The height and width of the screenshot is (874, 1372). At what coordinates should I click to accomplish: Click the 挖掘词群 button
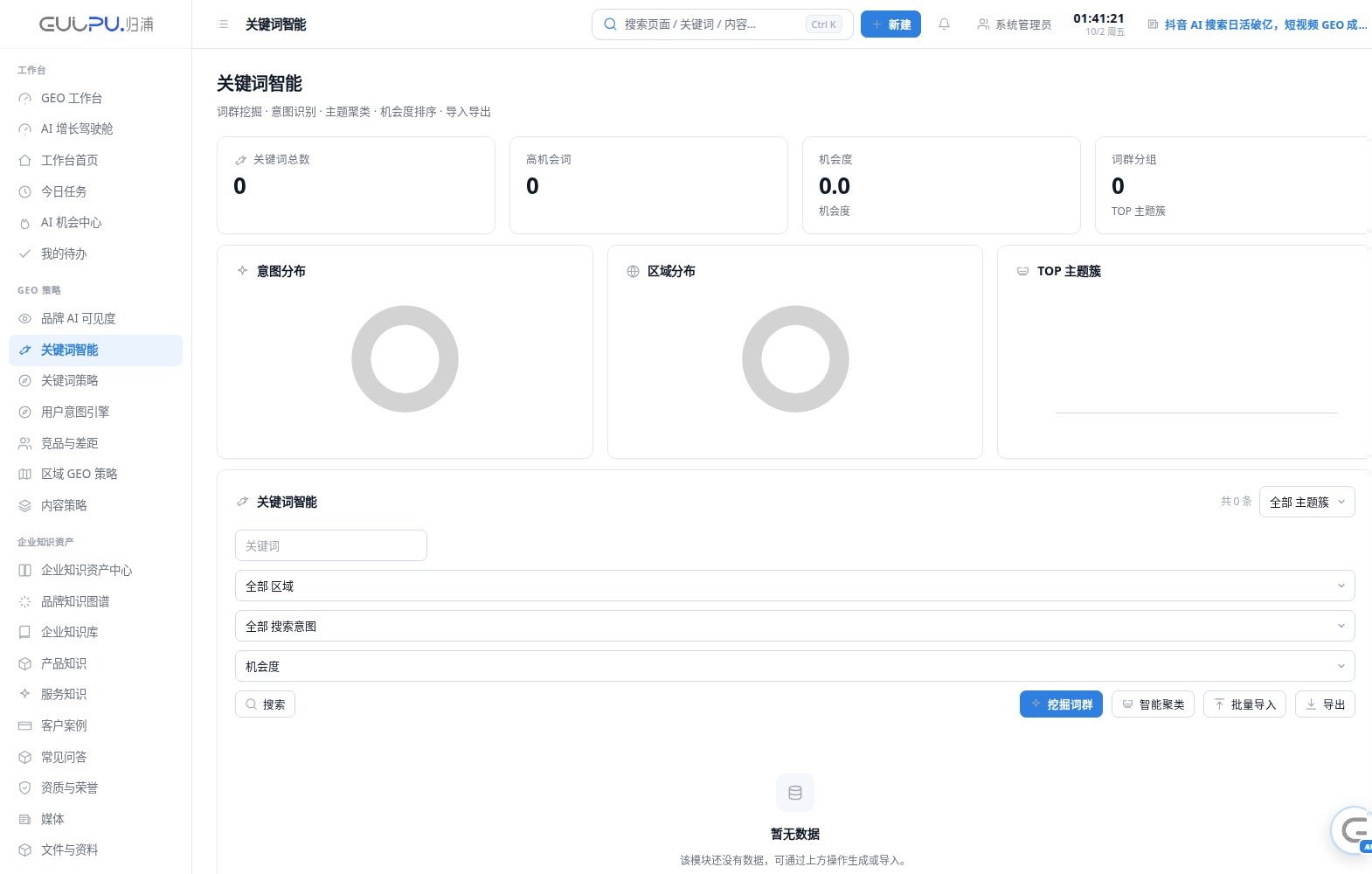1061,704
